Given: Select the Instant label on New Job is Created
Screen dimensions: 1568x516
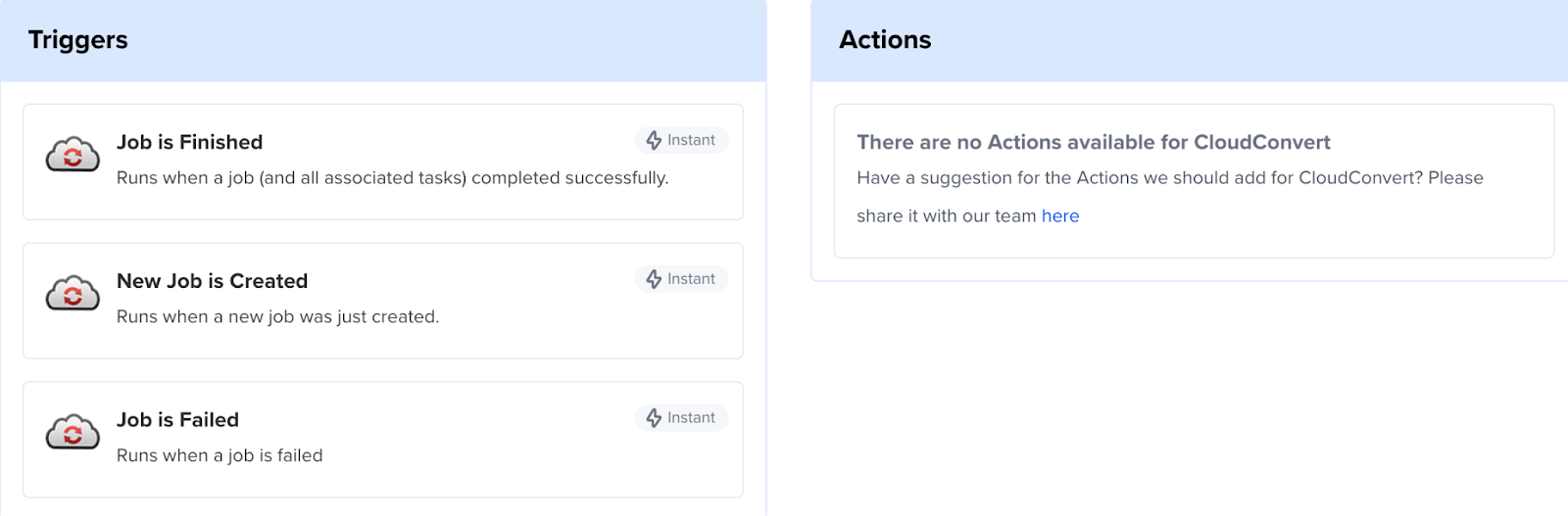Looking at the screenshot, I should (691, 279).
